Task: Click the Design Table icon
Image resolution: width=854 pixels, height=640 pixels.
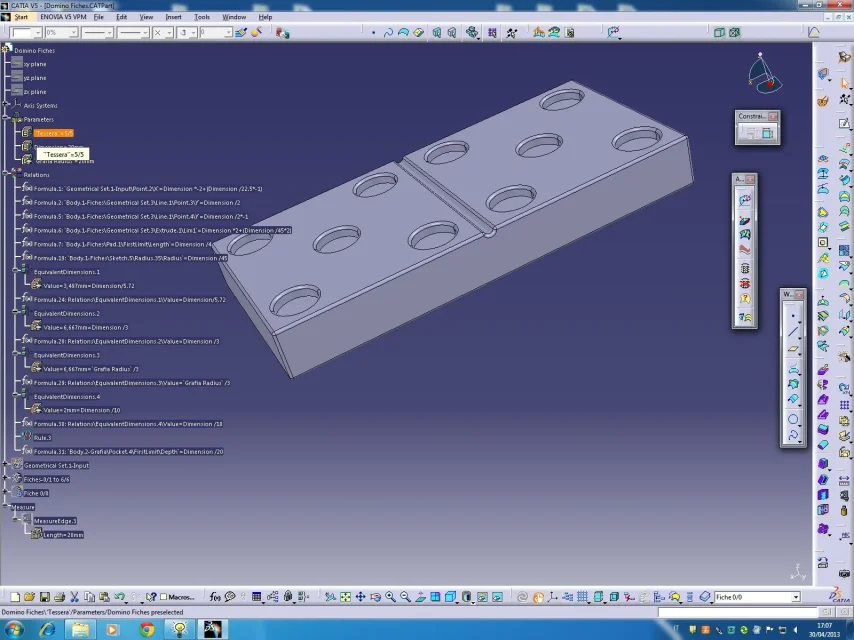Action: [257, 597]
